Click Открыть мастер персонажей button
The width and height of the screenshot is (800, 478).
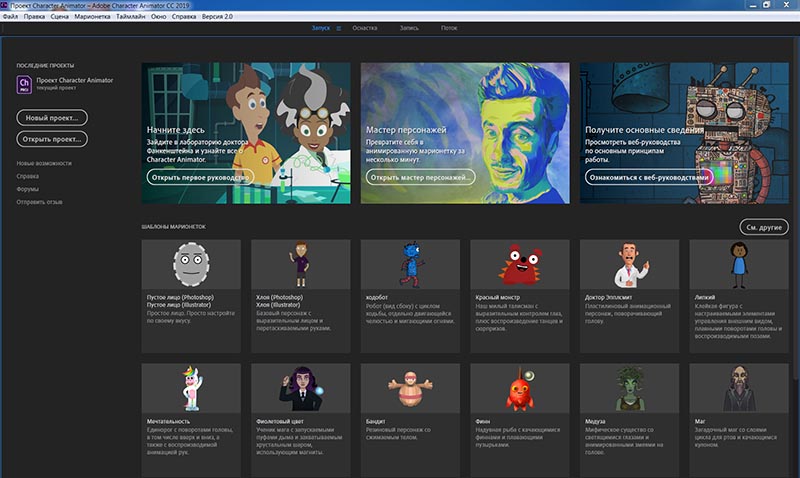click(420, 177)
